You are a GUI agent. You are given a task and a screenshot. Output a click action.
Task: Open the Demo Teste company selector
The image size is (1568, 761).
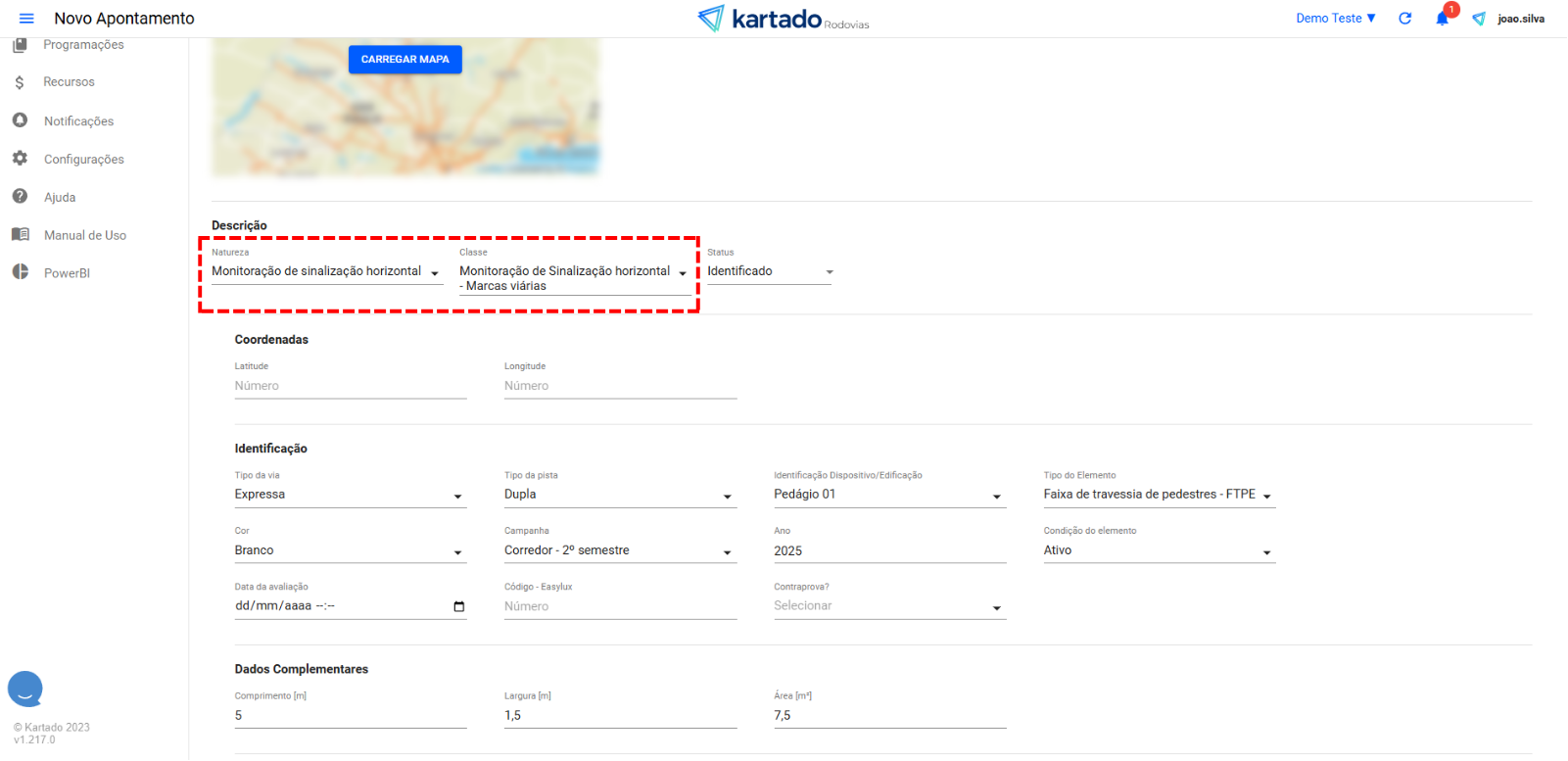(1335, 19)
